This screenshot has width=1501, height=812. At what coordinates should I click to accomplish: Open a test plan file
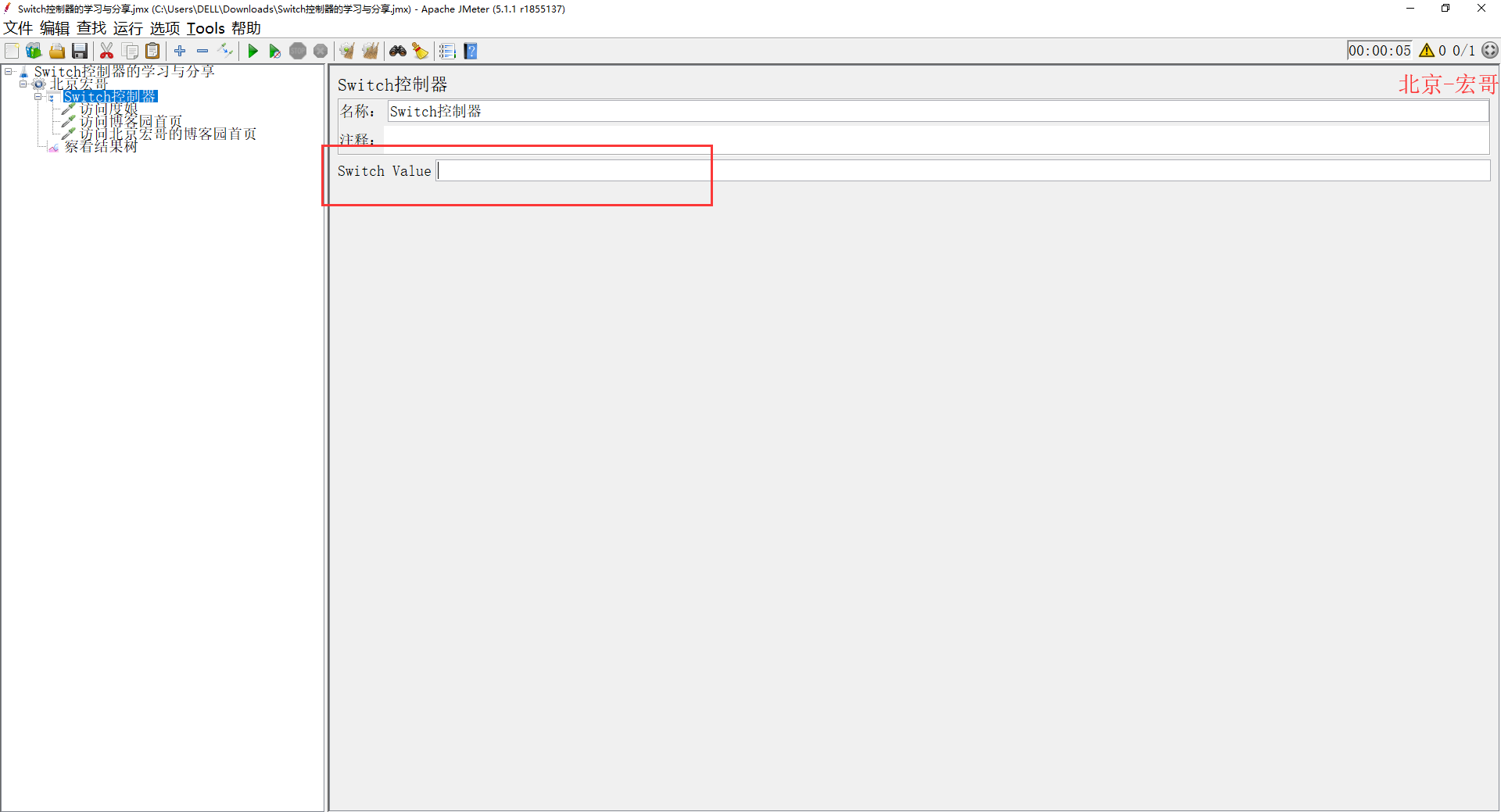pos(57,51)
